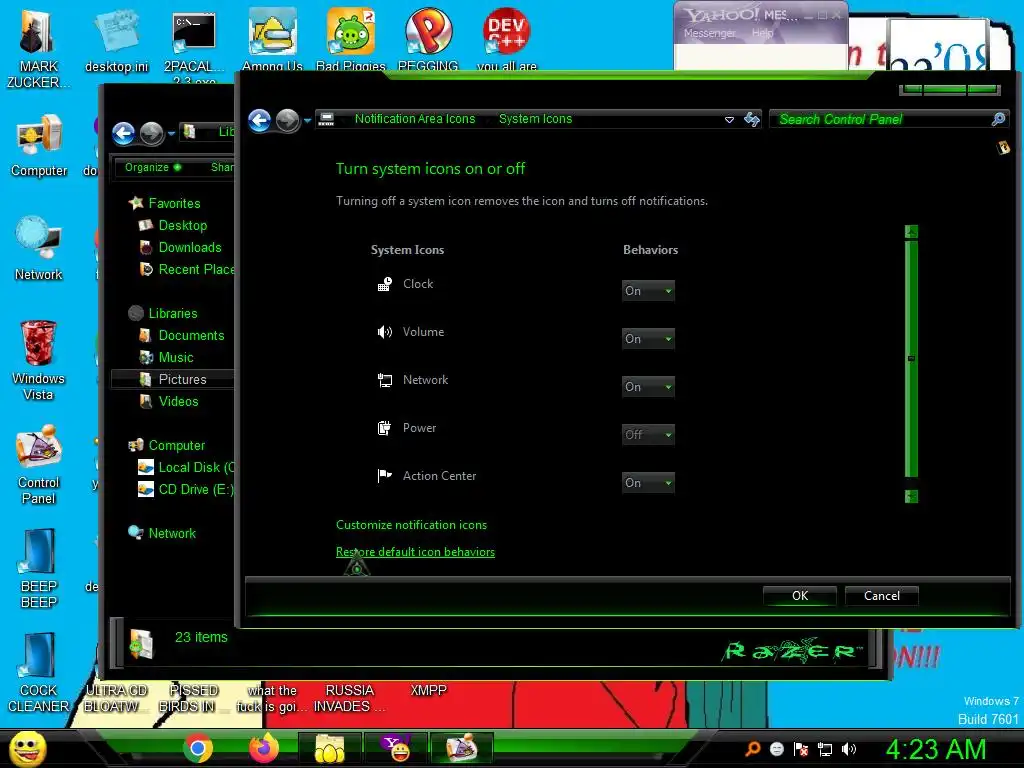Select Network node in Libraries sidebar
Viewport: 1024px width, 768px height.
pos(172,534)
